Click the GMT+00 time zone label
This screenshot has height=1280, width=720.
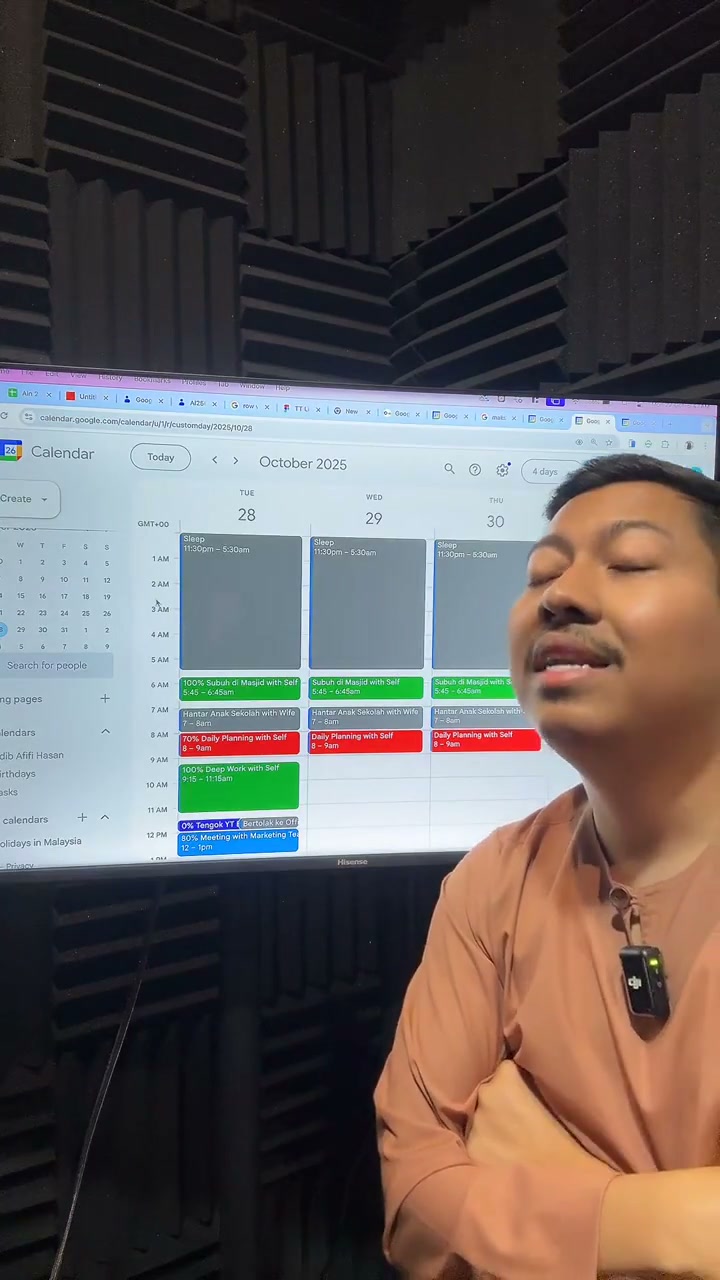[x=153, y=524]
